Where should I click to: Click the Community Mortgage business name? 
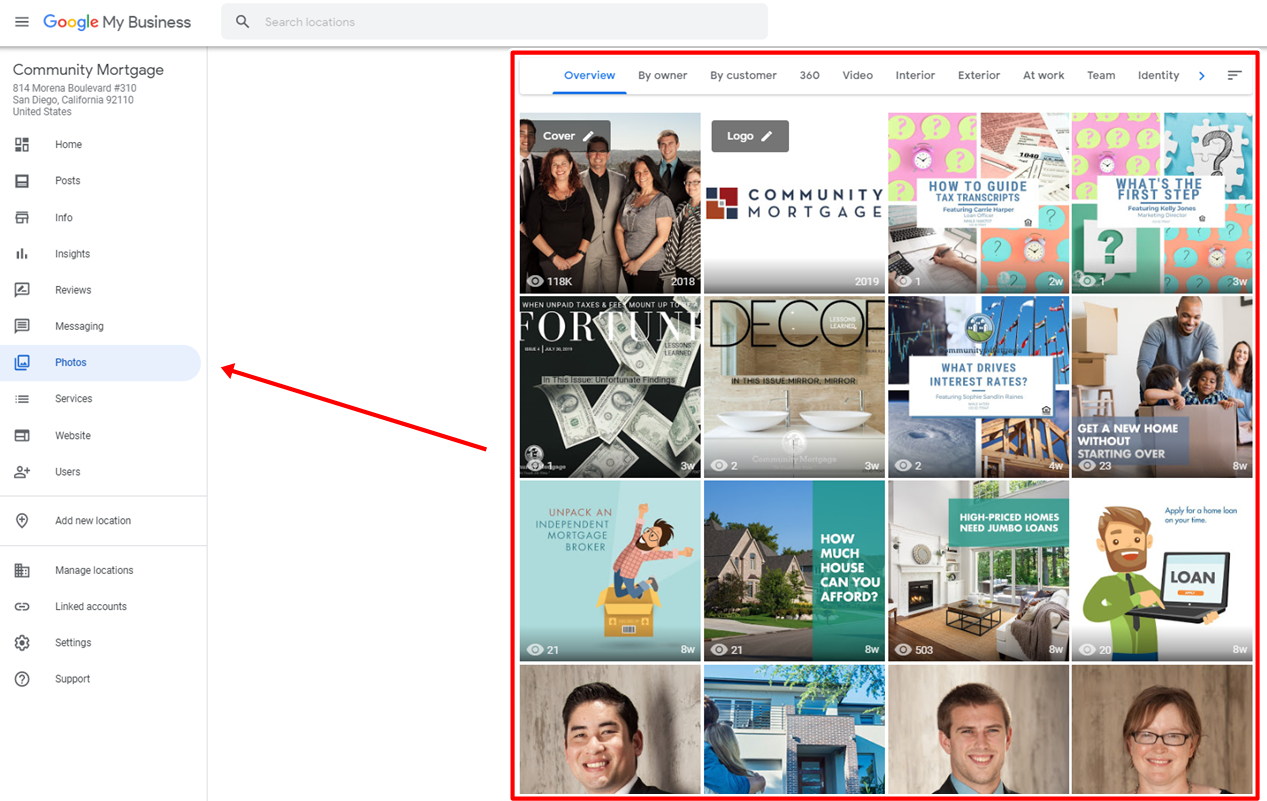88,70
